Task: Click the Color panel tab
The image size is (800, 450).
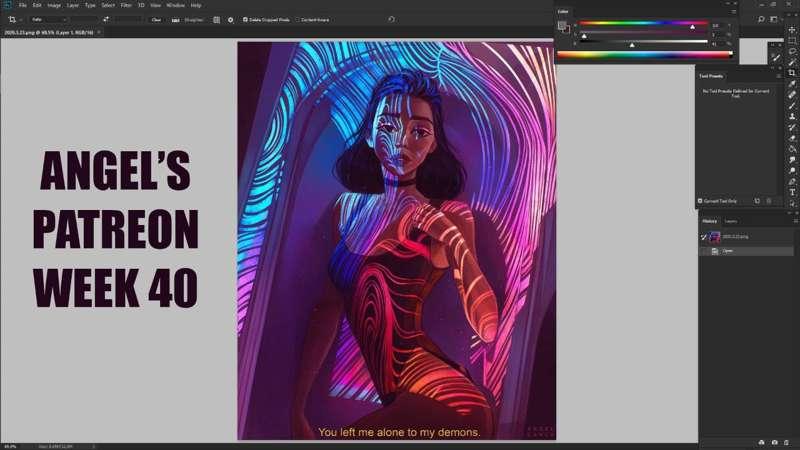Action: (x=563, y=11)
